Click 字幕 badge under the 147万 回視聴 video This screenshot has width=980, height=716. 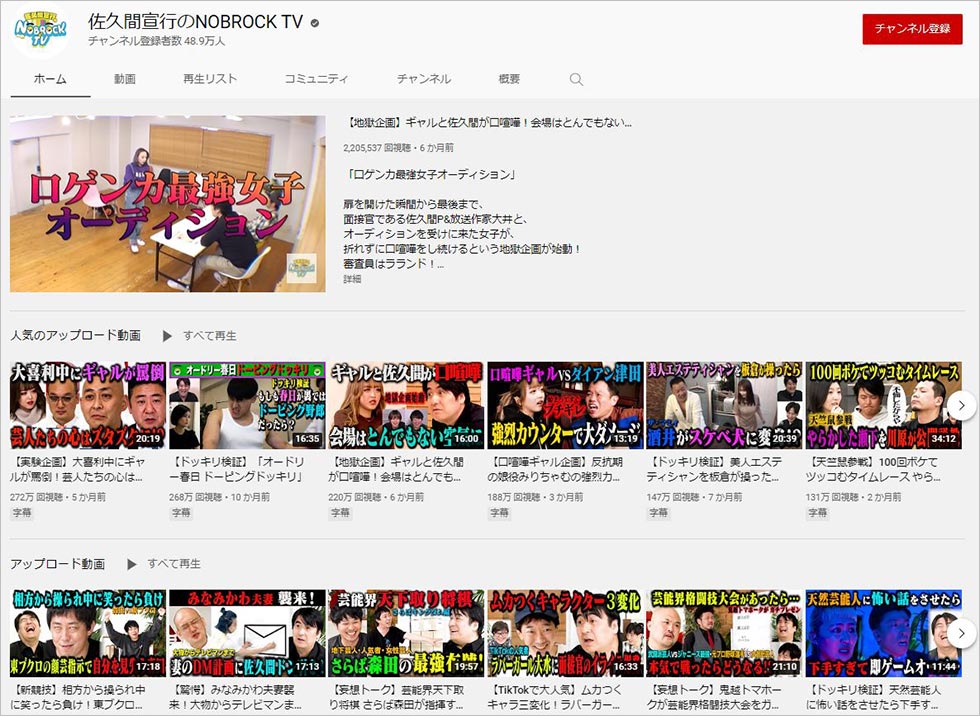point(659,513)
